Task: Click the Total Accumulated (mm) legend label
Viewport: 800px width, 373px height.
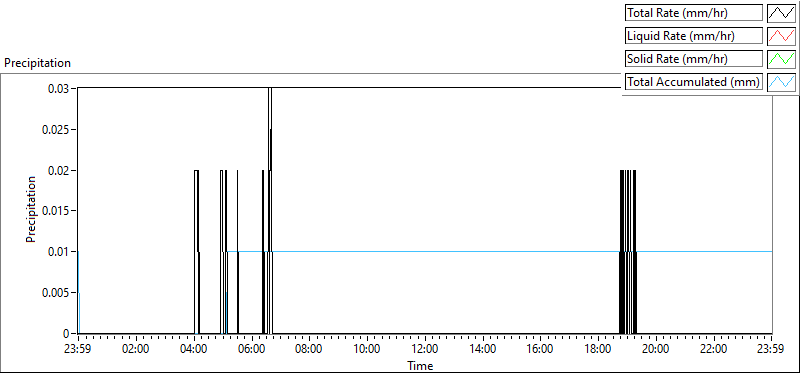Action: point(693,82)
